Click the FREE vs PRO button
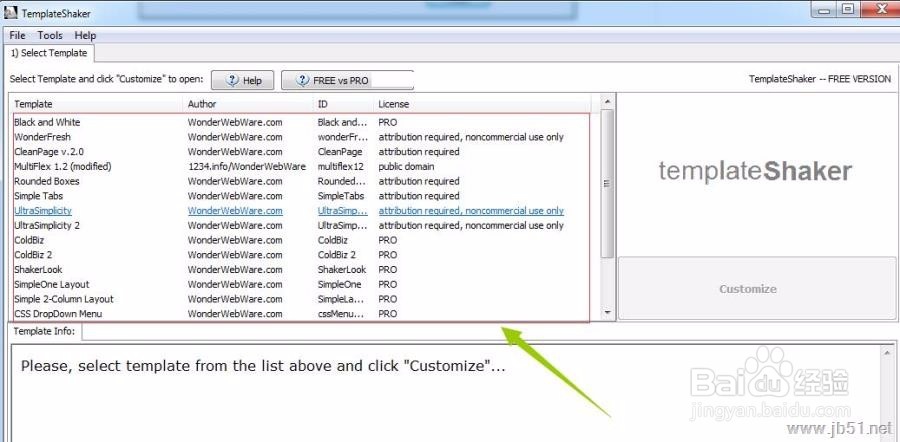Screen dimensions: 900x442 pos(347,80)
